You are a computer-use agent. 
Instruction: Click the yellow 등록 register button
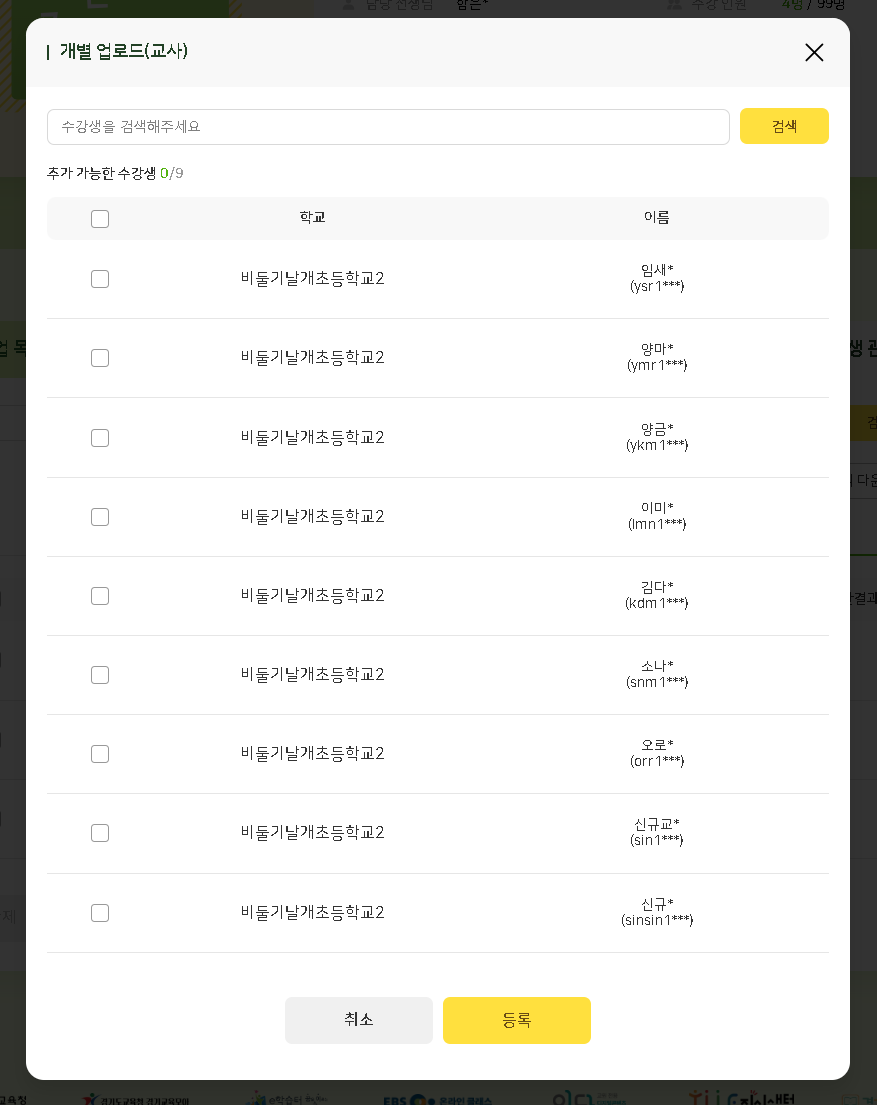pos(517,1020)
